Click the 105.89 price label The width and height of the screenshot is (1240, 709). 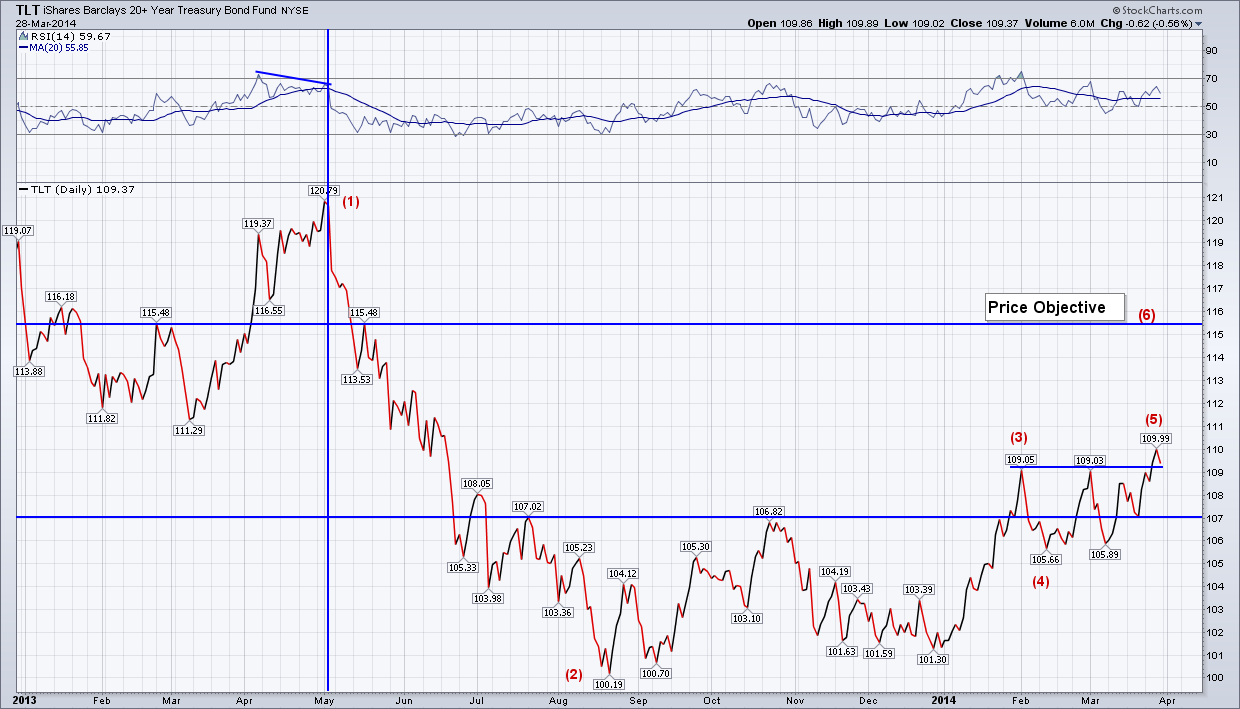tap(1103, 554)
